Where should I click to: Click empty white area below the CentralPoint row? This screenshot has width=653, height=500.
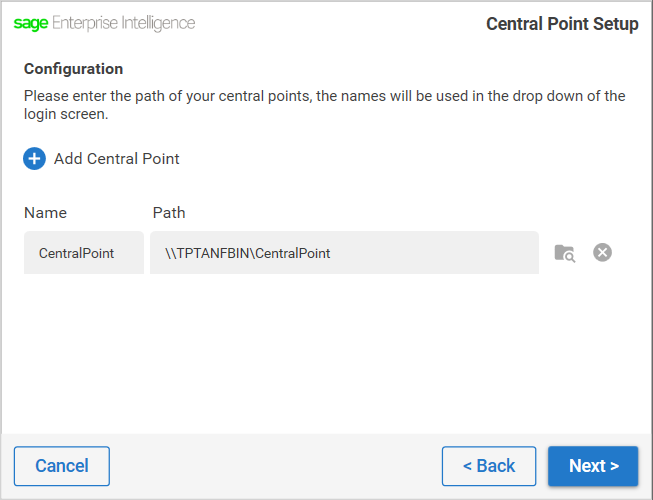coord(325,354)
